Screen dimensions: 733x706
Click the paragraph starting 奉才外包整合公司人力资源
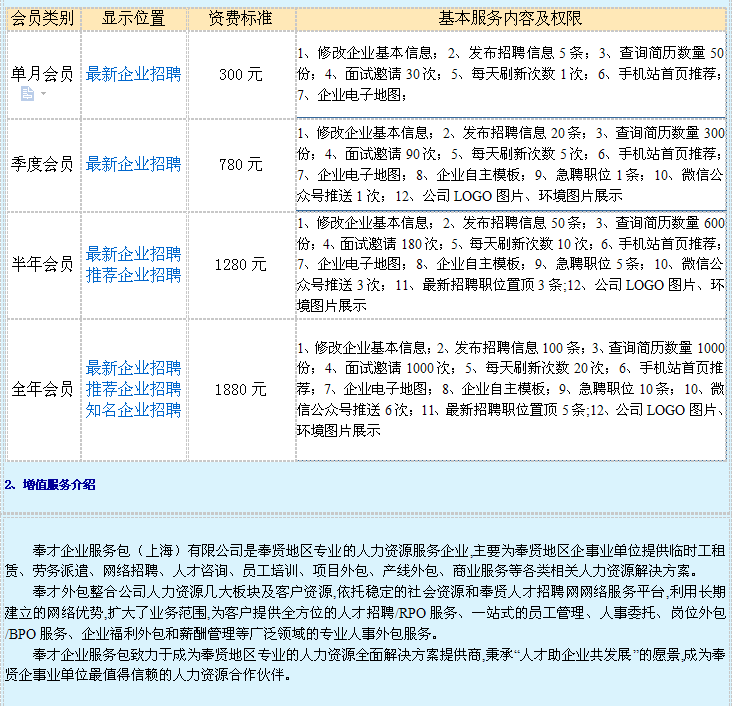click(365, 613)
